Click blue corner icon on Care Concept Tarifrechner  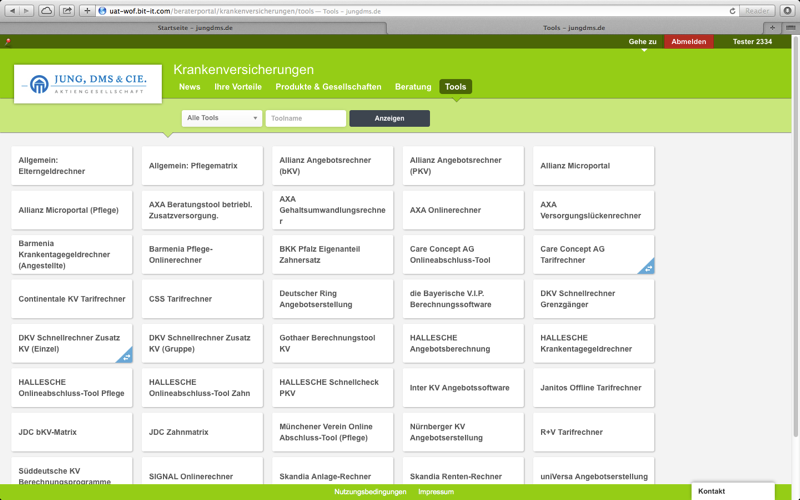(x=647, y=267)
